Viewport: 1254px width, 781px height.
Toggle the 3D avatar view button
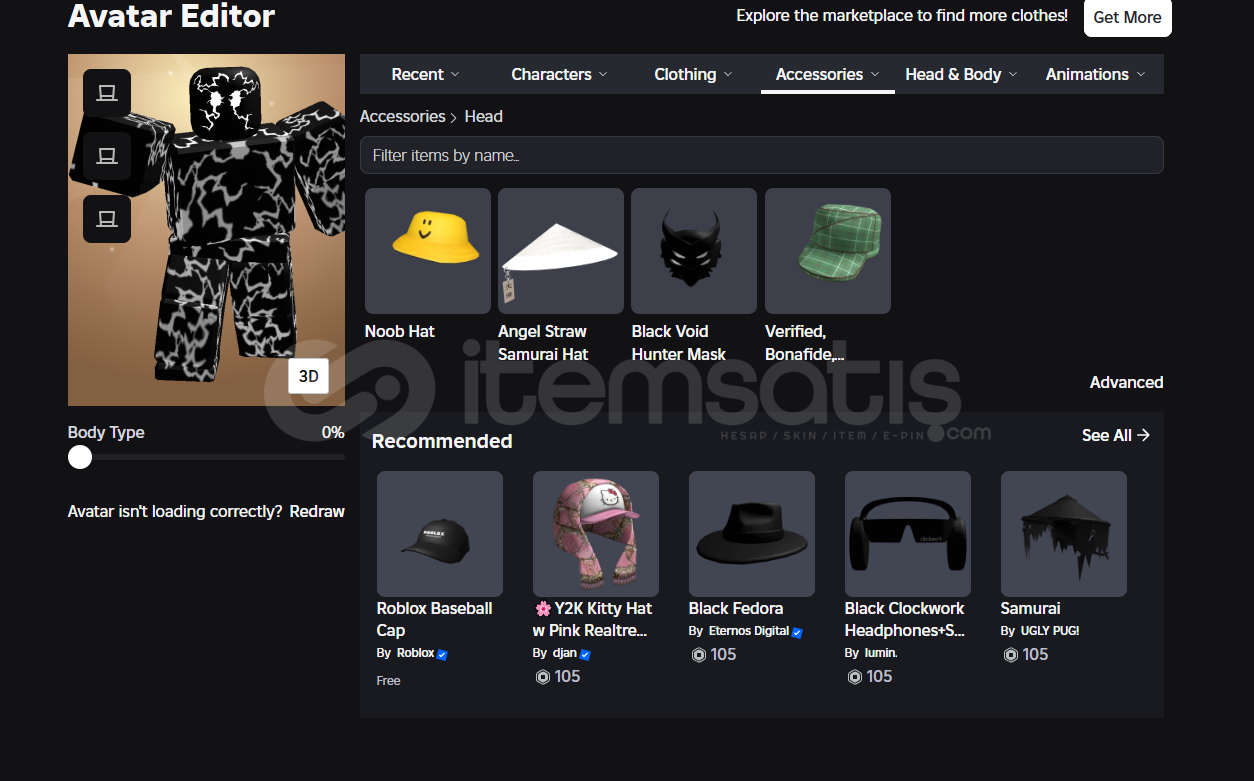pos(309,376)
